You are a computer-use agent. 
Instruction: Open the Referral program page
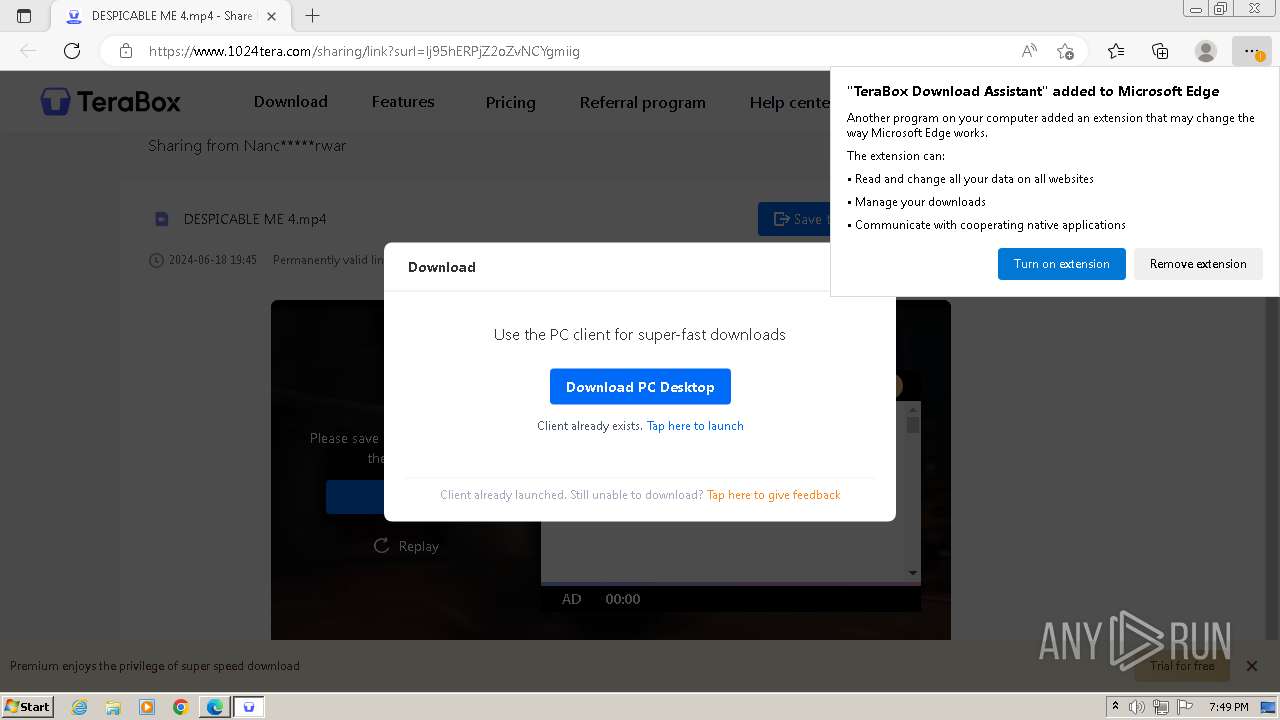642,102
